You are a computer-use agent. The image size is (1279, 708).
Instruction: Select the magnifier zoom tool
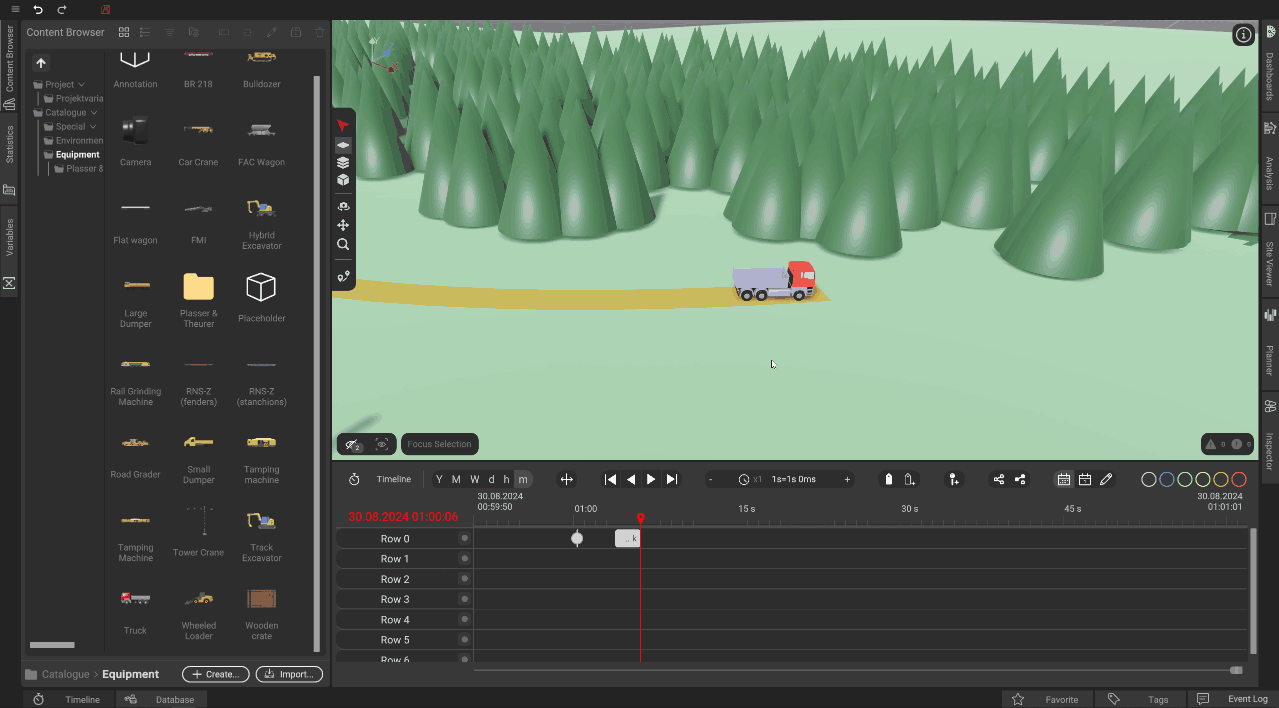[x=343, y=244]
